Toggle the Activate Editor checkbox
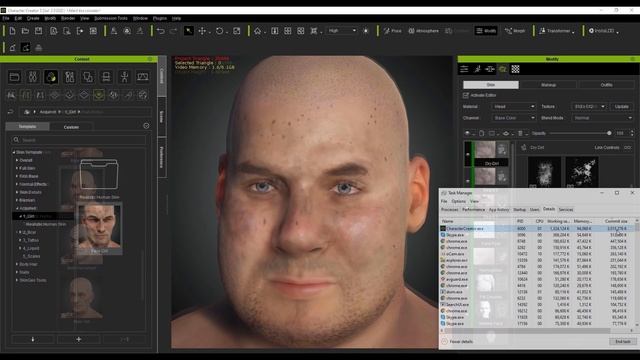The height and width of the screenshot is (360, 640). click(466, 95)
